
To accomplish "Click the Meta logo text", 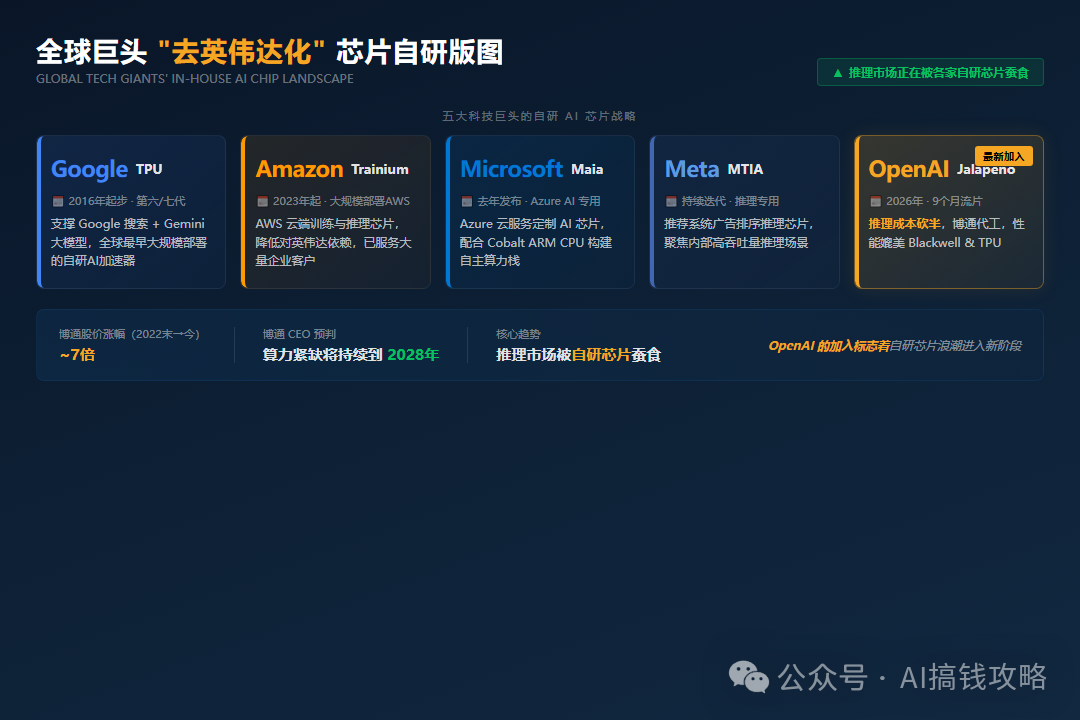I will [x=692, y=169].
